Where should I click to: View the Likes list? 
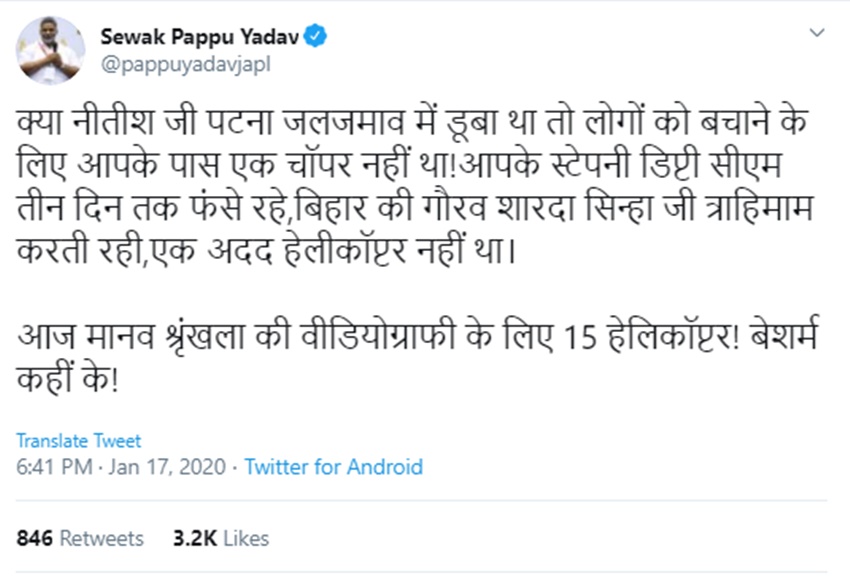pos(246,538)
